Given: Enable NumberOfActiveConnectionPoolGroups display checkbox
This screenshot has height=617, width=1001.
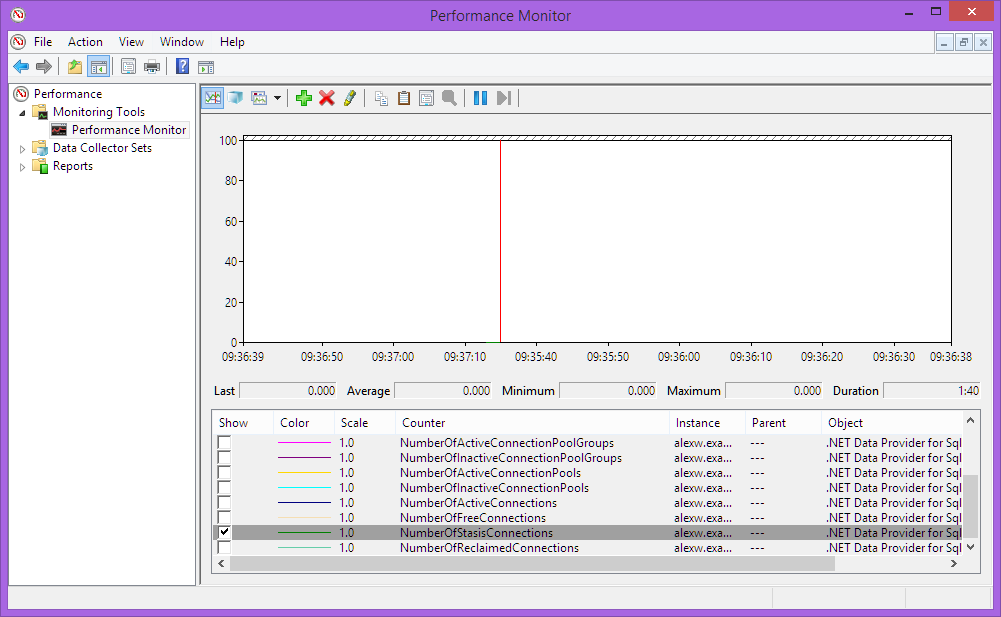Looking at the screenshot, I should coord(224,442).
